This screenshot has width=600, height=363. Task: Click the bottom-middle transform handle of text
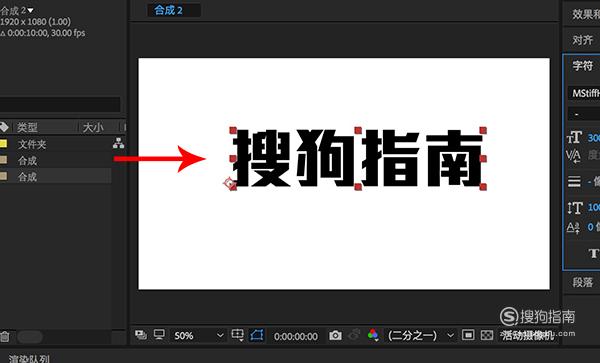pos(358,187)
